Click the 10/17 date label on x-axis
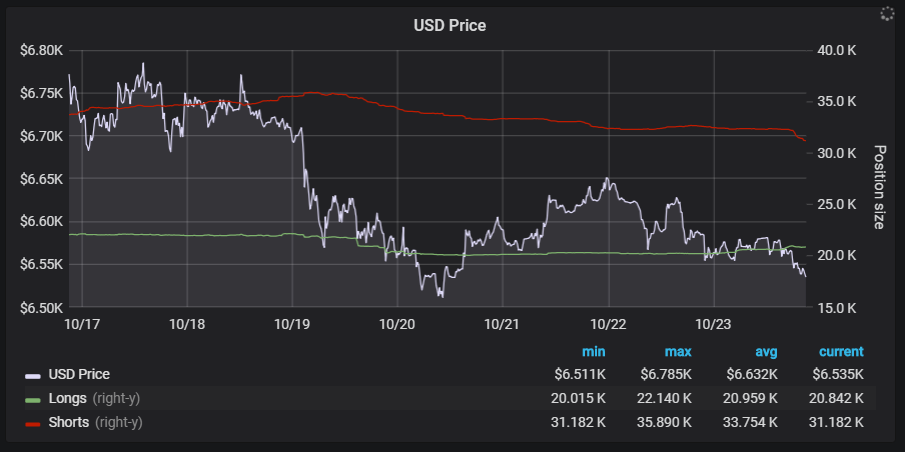 click(82, 324)
